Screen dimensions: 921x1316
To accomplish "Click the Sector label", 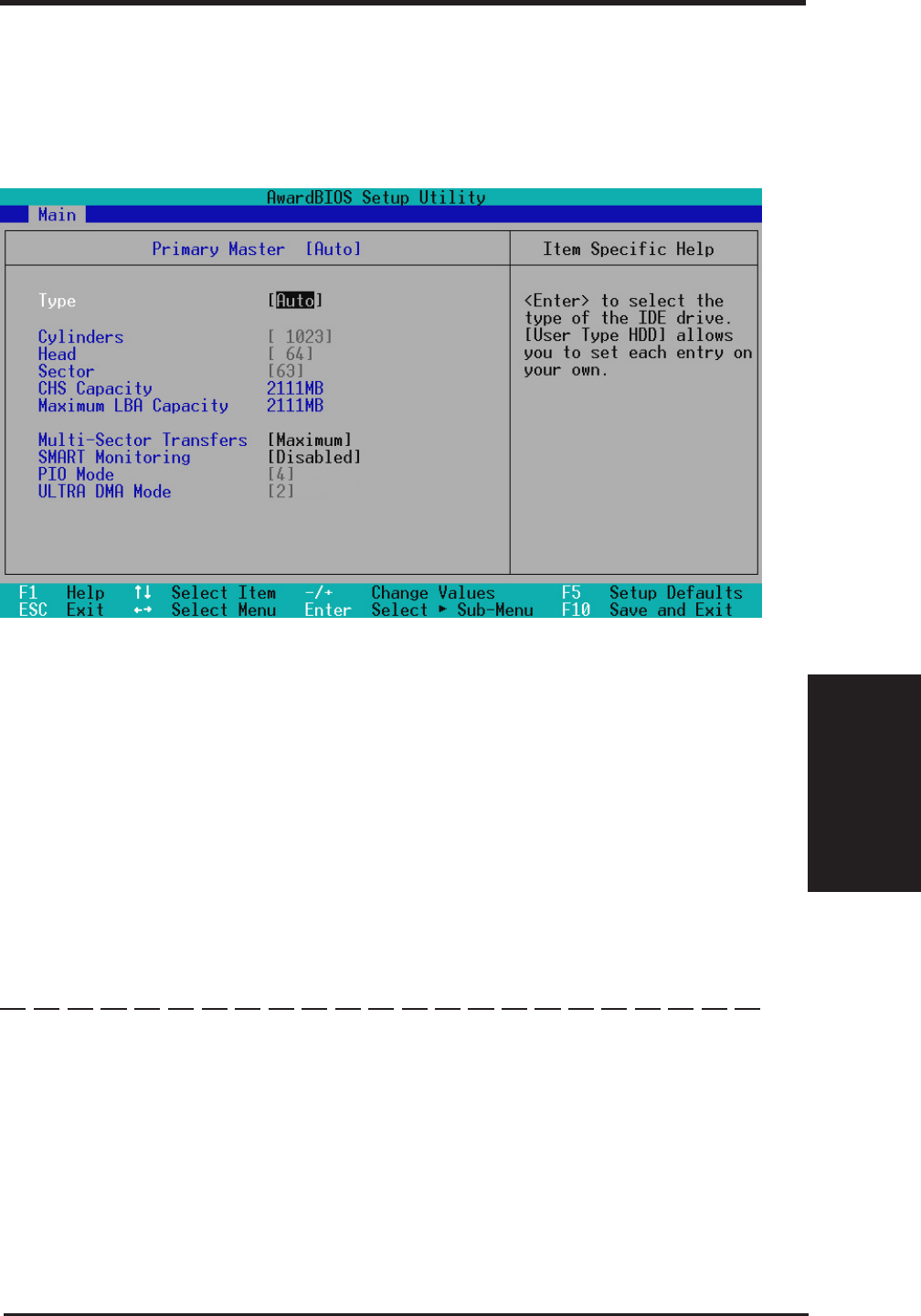I will pos(66,371).
